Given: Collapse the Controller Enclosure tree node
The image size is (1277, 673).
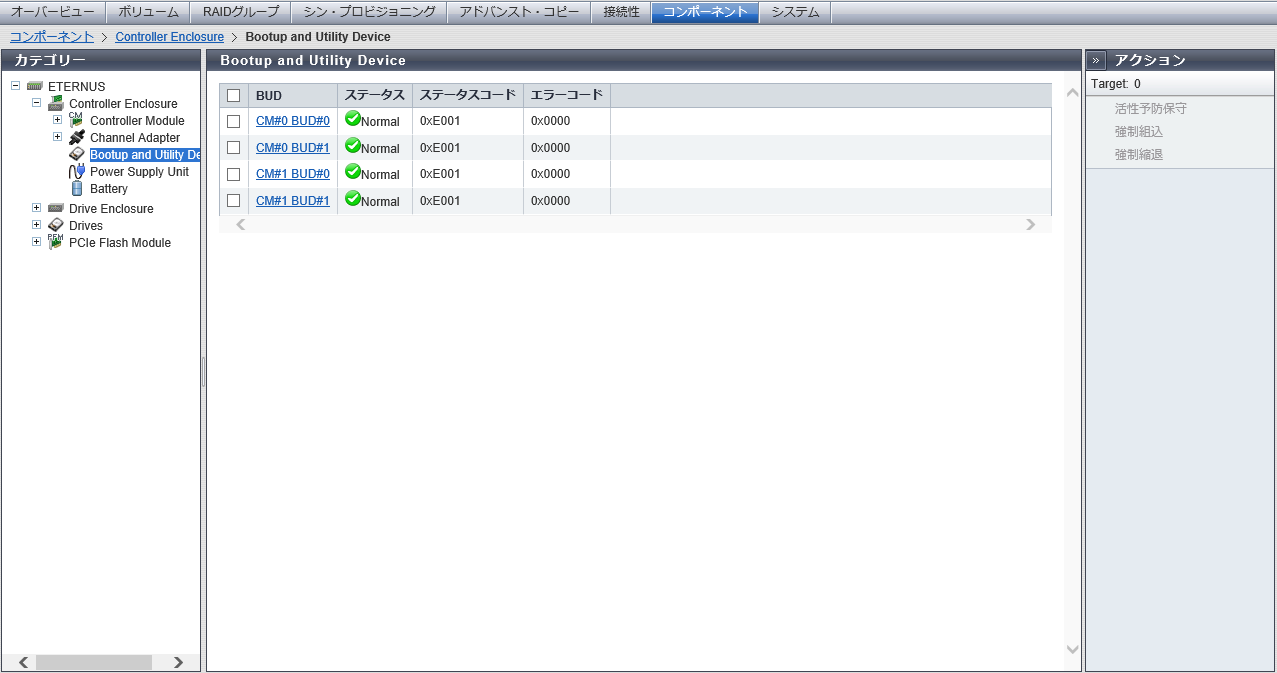Looking at the screenshot, I should [x=36, y=103].
